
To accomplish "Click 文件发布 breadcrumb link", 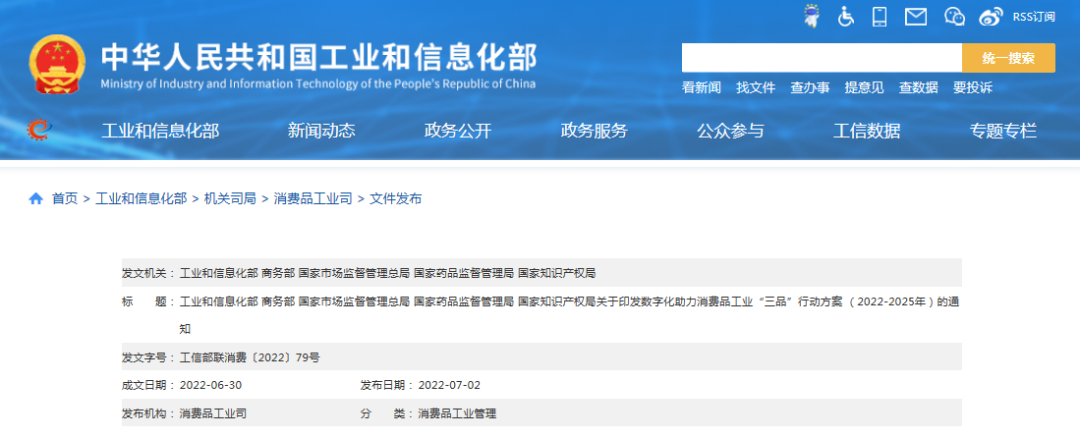I will pos(395,199).
